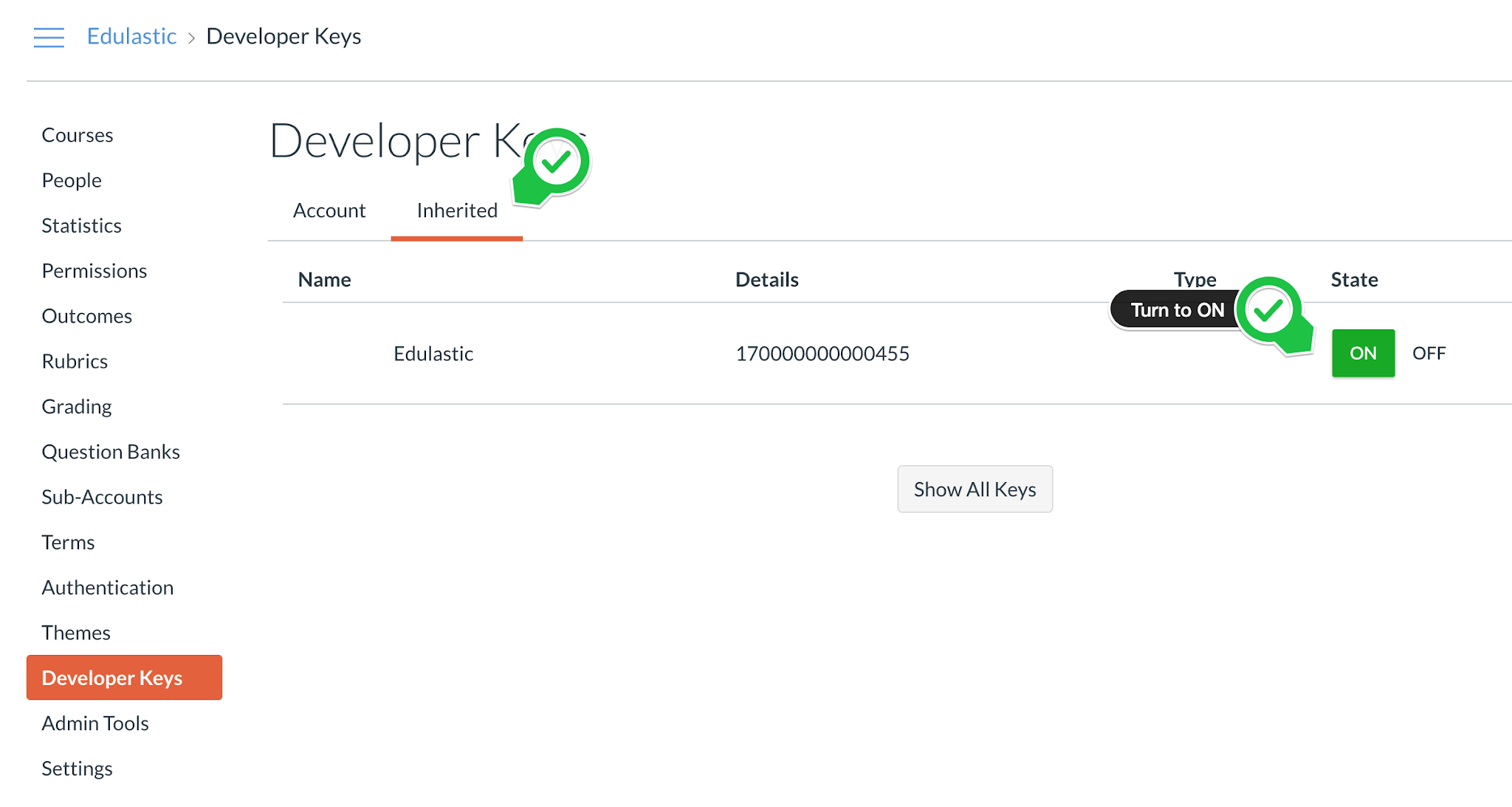Click the Name column header
Image resolution: width=1512 pixels, height=807 pixels.
click(x=324, y=279)
